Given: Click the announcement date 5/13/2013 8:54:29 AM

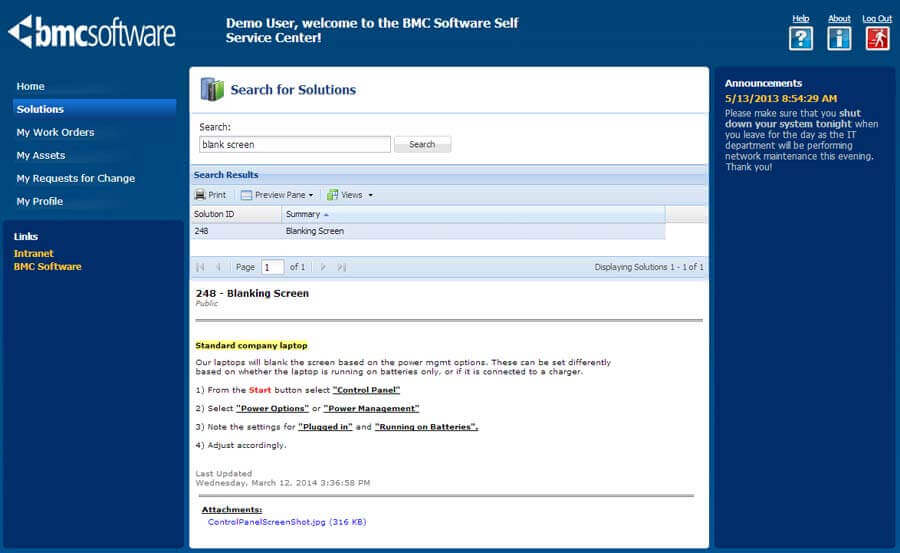Looking at the screenshot, I should (x=781, y=98).
